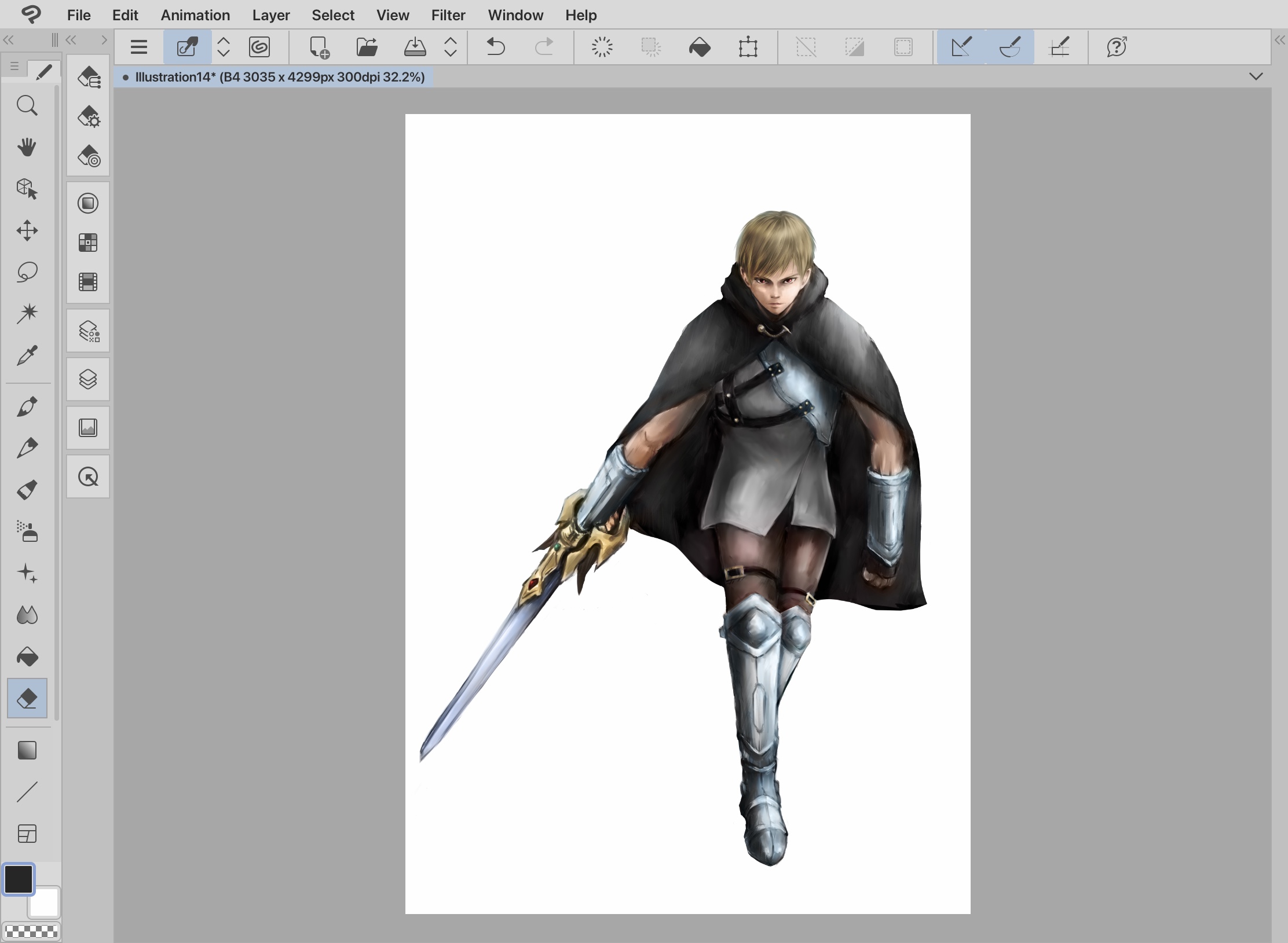Create a new canvas document

tap(319, 47)
